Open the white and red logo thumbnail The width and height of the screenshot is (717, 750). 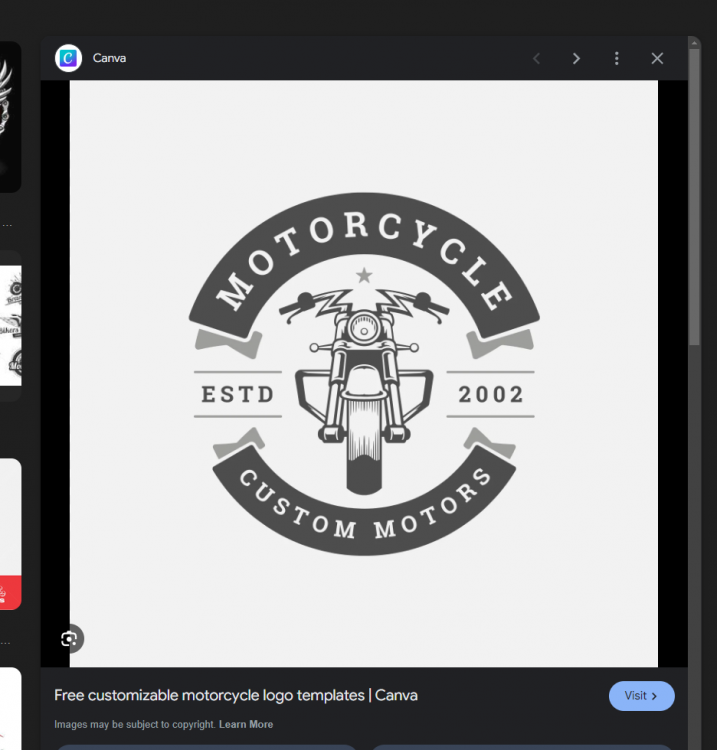10,534
